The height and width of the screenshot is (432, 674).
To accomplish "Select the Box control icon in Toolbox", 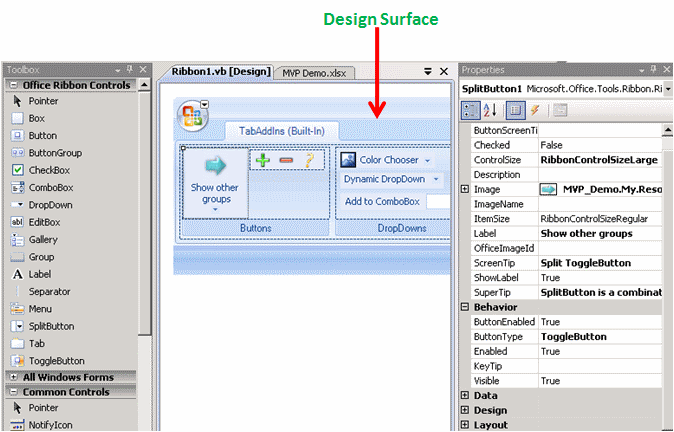I will [17, 118].
